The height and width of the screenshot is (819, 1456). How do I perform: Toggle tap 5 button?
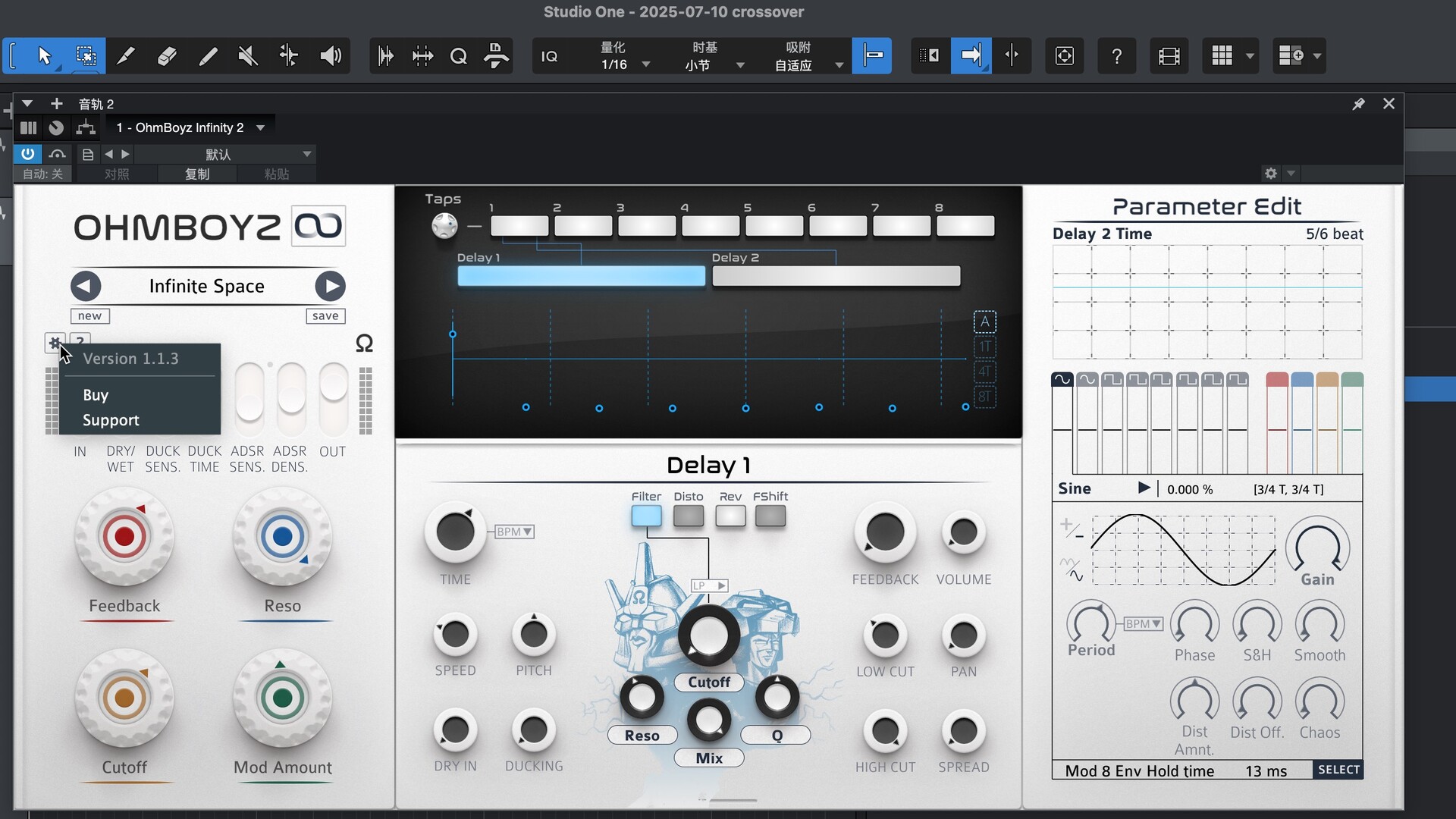774,226
